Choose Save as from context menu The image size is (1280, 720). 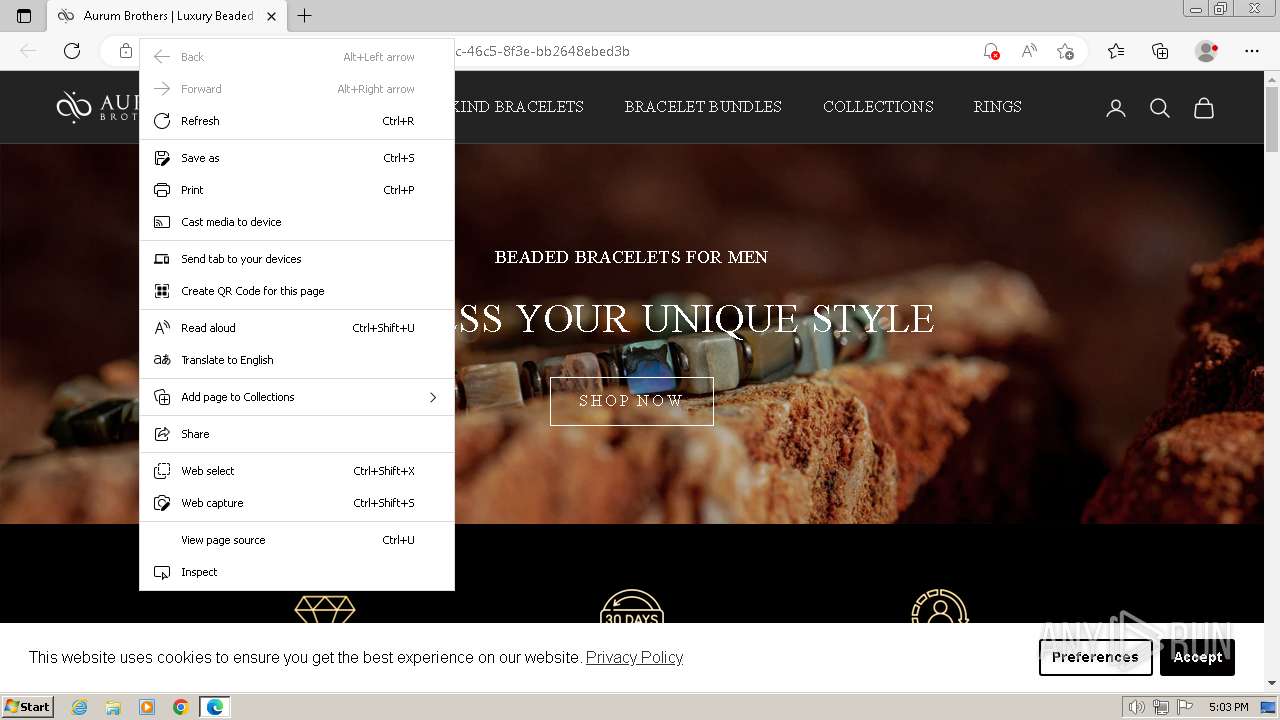(x=297, y=158)
